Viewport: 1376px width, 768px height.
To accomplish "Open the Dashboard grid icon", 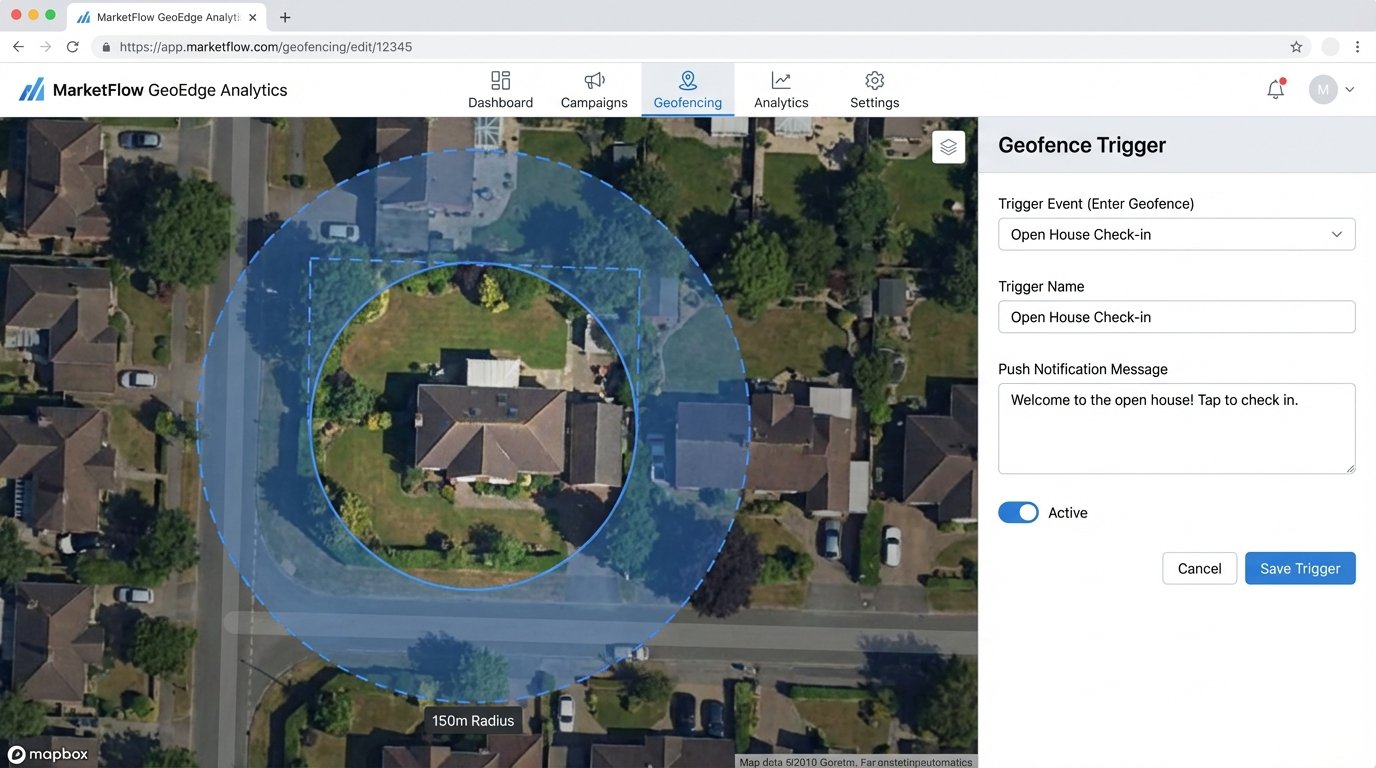I will (x=500, y=80).
